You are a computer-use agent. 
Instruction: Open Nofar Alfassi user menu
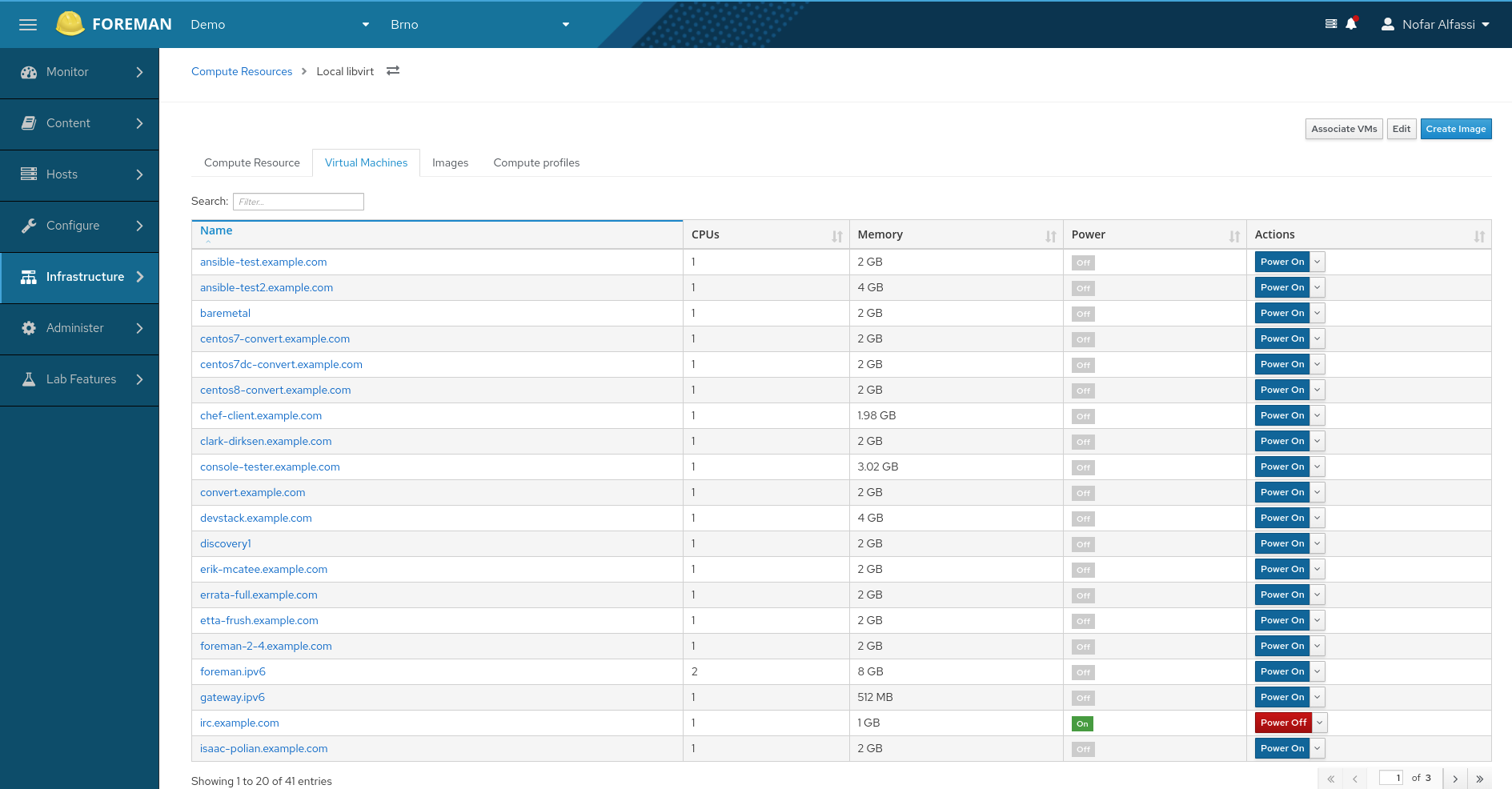click(x=1436, y=24)
